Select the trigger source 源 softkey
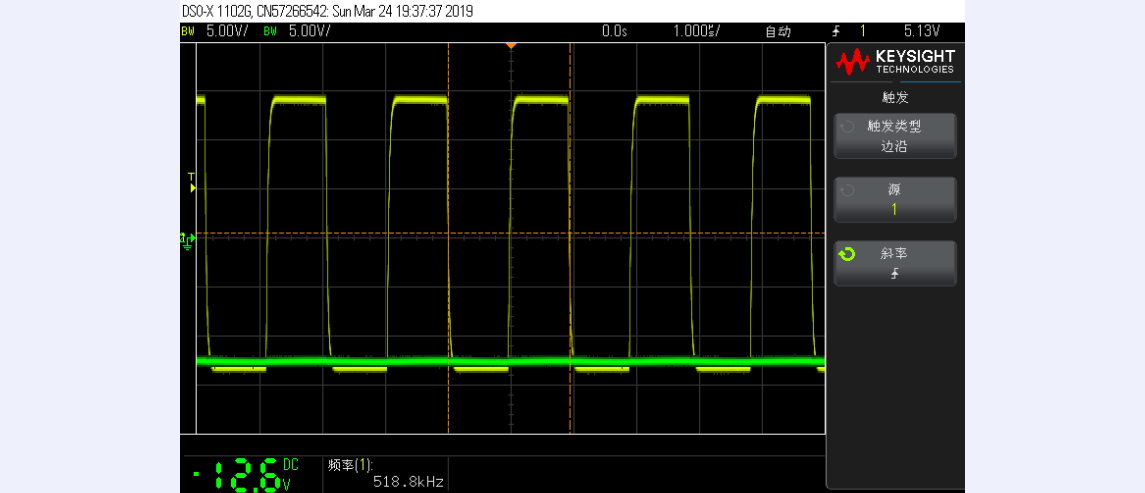This screenshot has width=1145, height=493. [895, 199]
